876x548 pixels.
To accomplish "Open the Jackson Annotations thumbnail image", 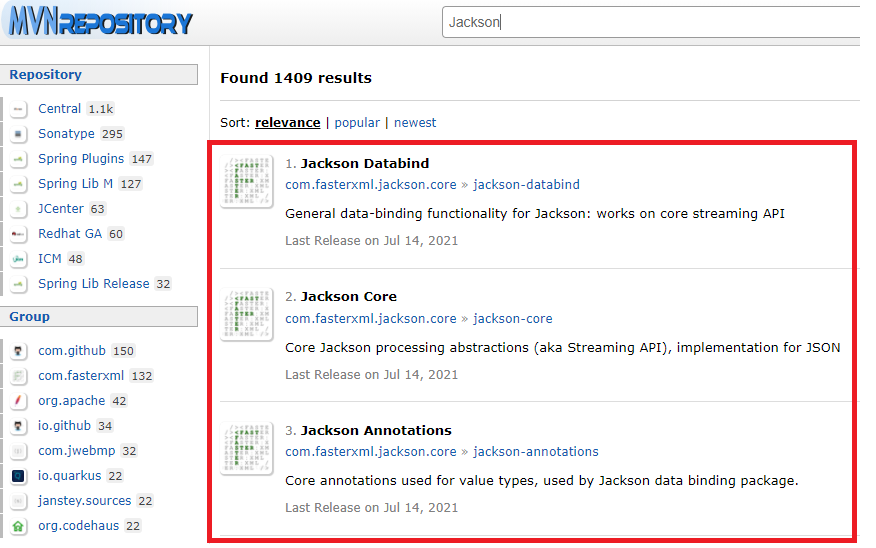I will (x=247, y=448).
